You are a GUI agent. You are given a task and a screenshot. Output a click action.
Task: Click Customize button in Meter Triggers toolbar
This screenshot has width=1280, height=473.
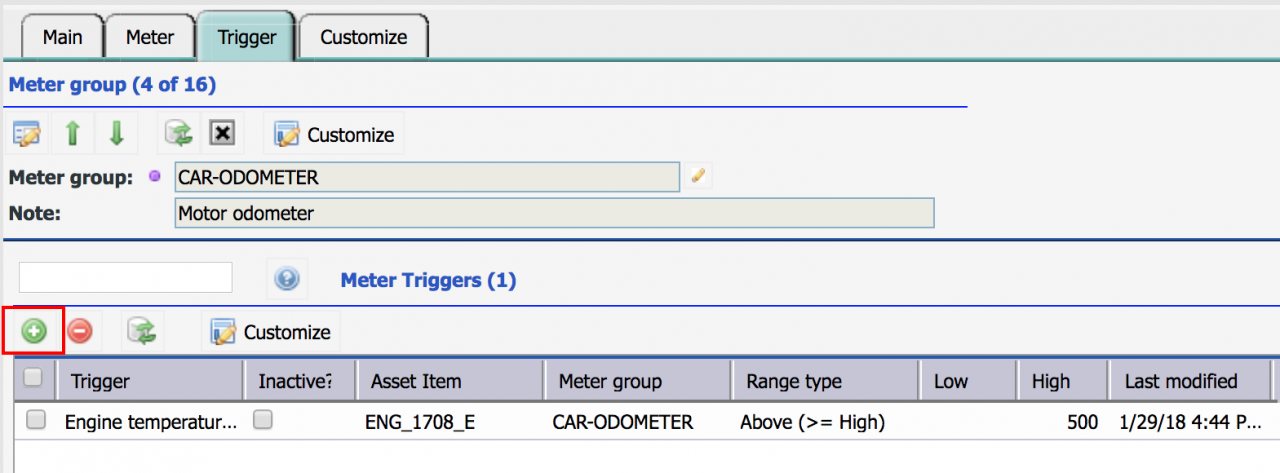(x=272, y=332)
